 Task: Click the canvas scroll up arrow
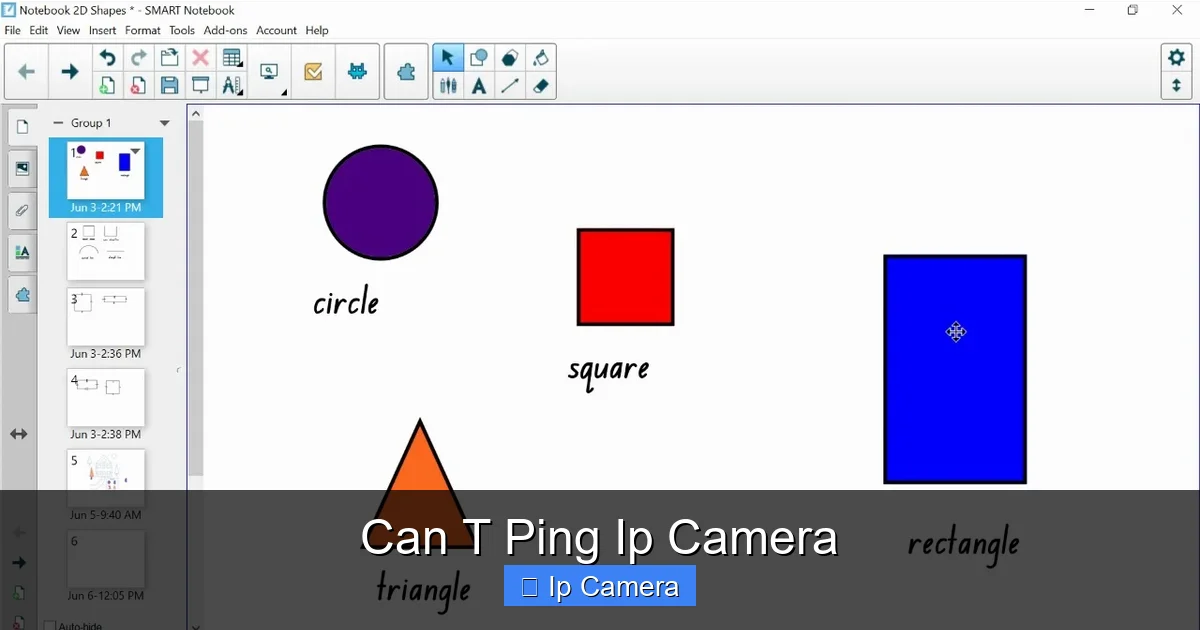click(196, 113)
